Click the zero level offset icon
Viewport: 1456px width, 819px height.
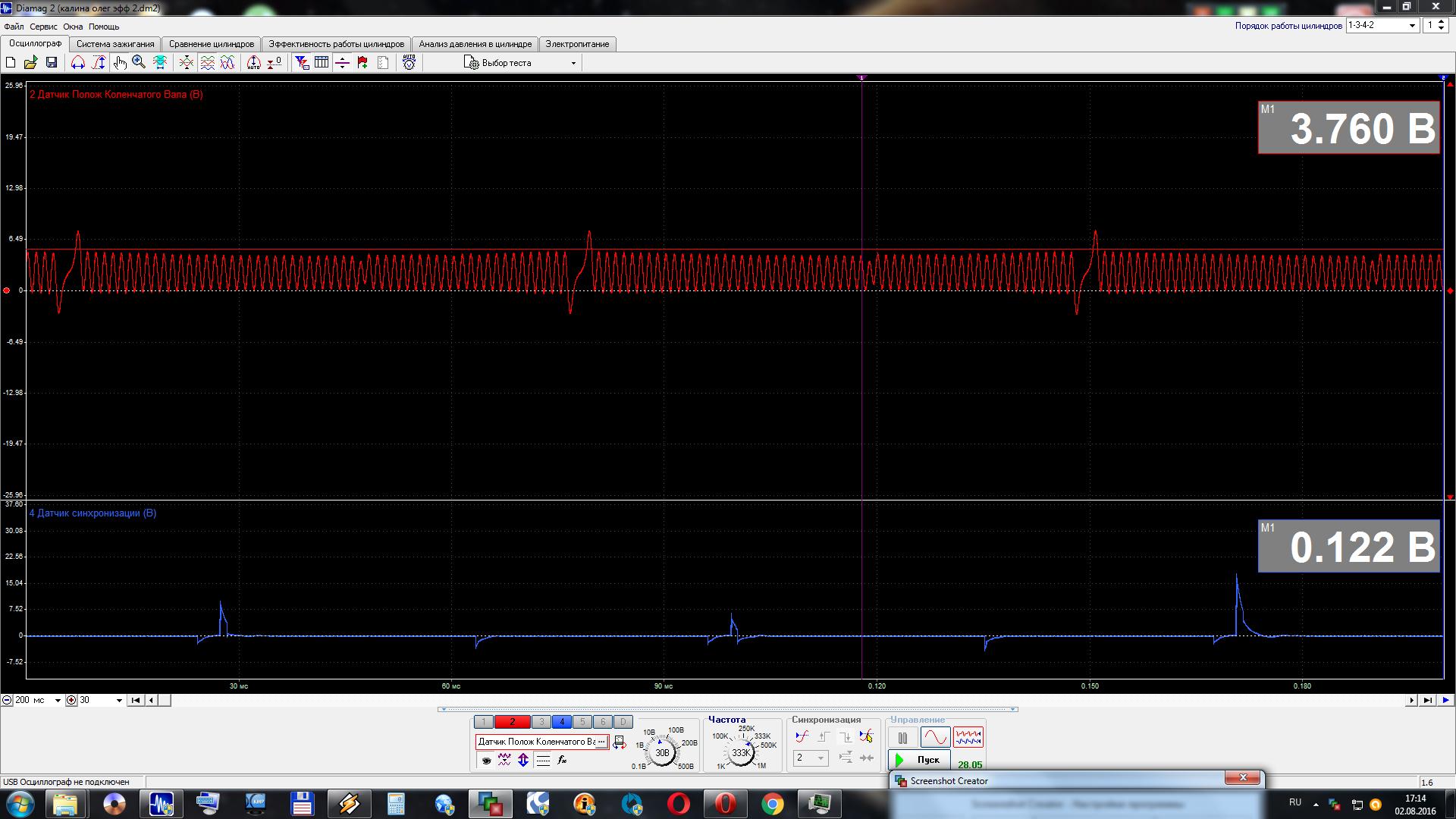point(275,63)
